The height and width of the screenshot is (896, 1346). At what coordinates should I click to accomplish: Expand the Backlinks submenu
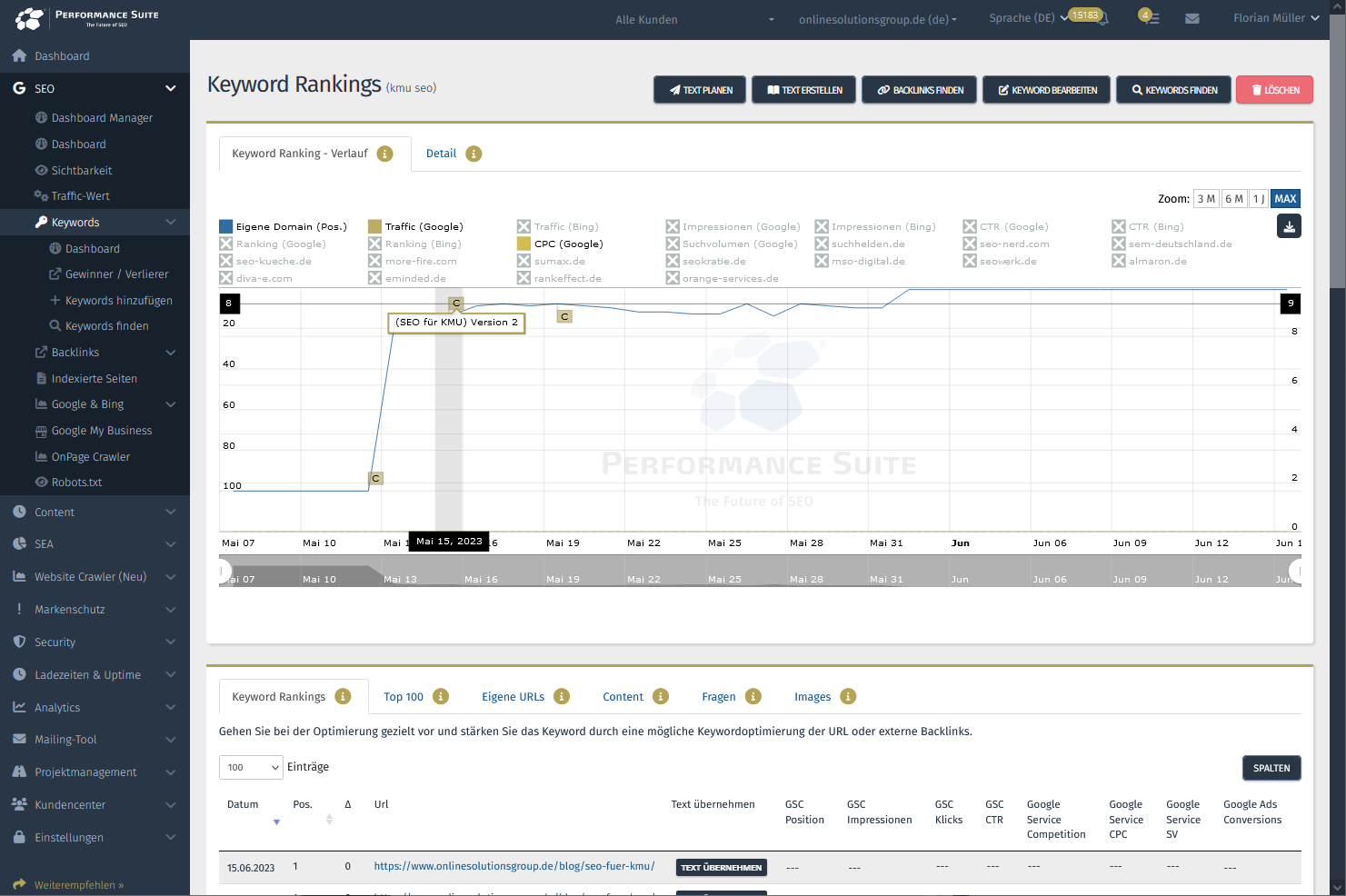(170, 353)
